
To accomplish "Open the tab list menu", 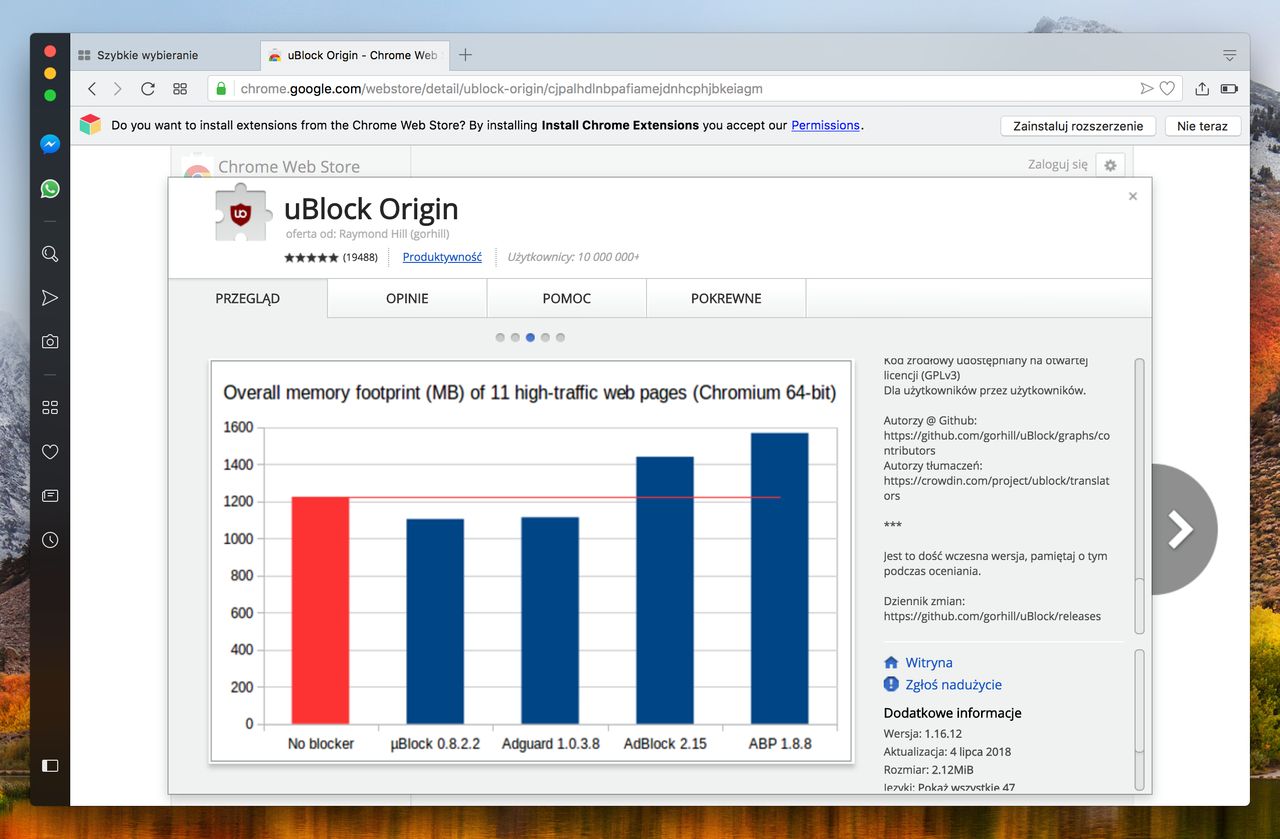I will (1229, 55).
